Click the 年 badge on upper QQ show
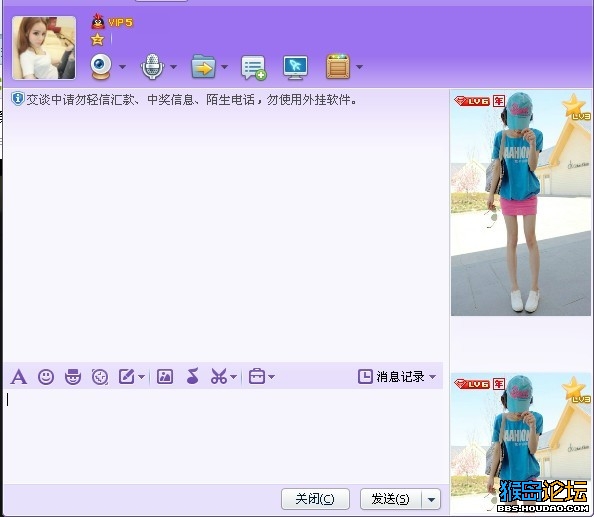The image size is (594, 517). pyautogui.click(x=499, y=102)
